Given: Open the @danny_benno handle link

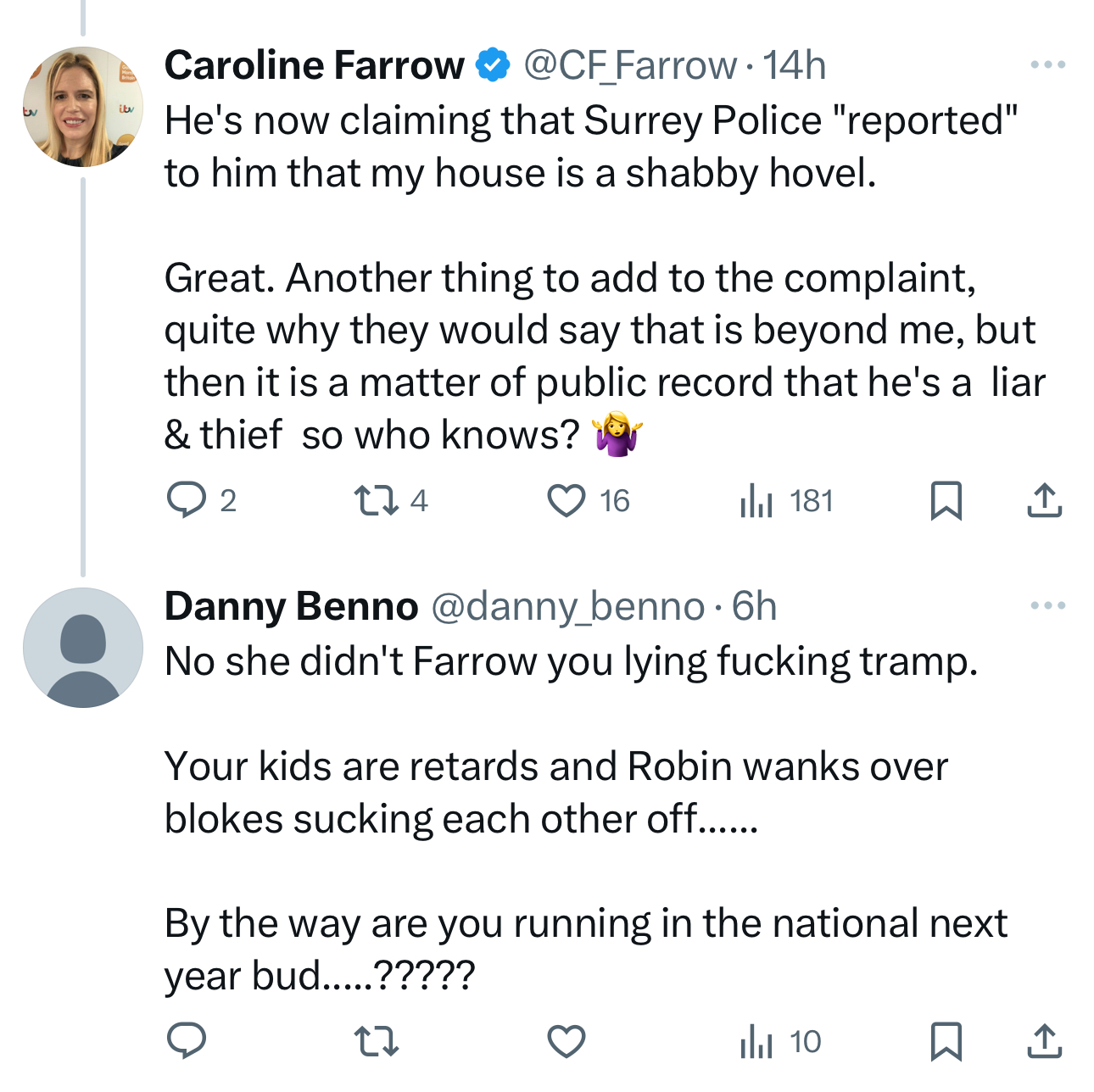Looking at the screenshot, I should tap(568, 606).
